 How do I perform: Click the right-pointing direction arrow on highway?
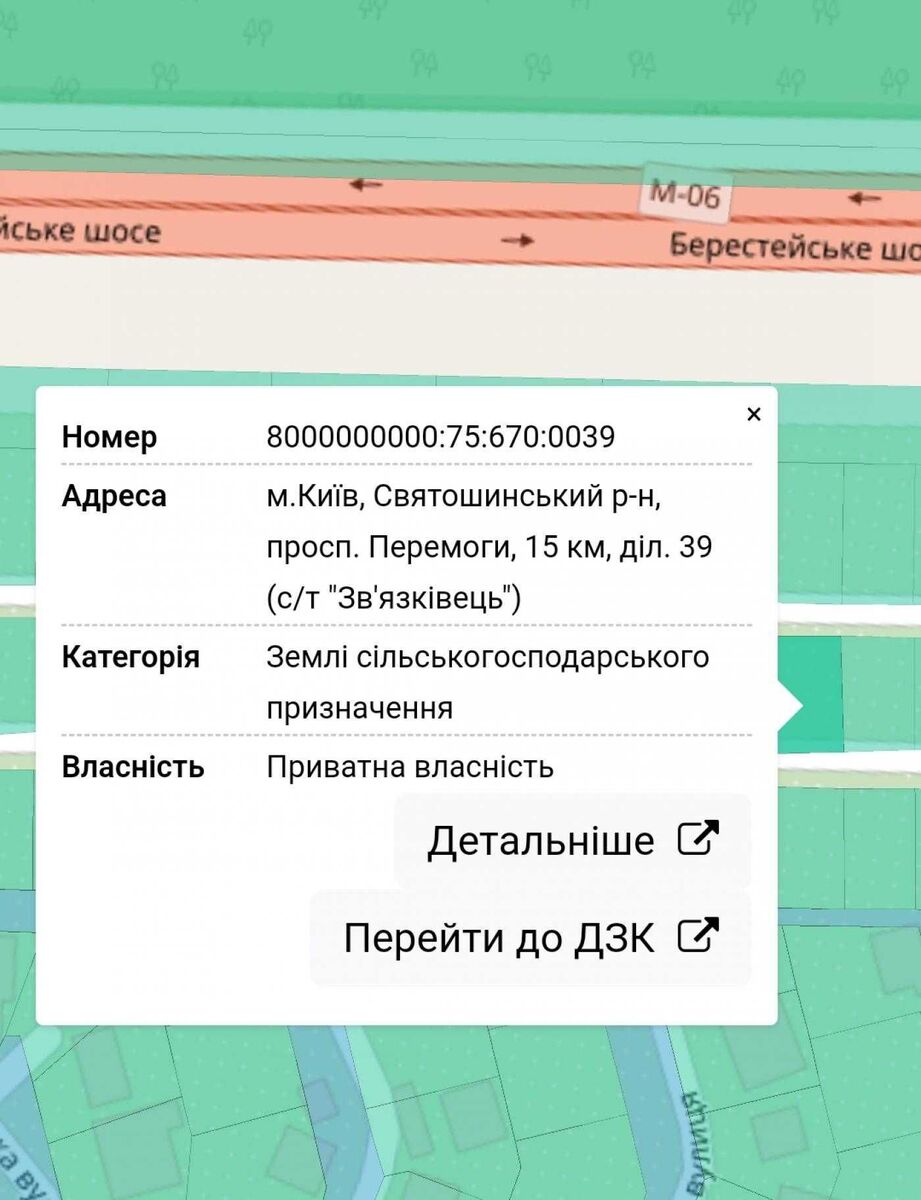[x=517, y=240]
